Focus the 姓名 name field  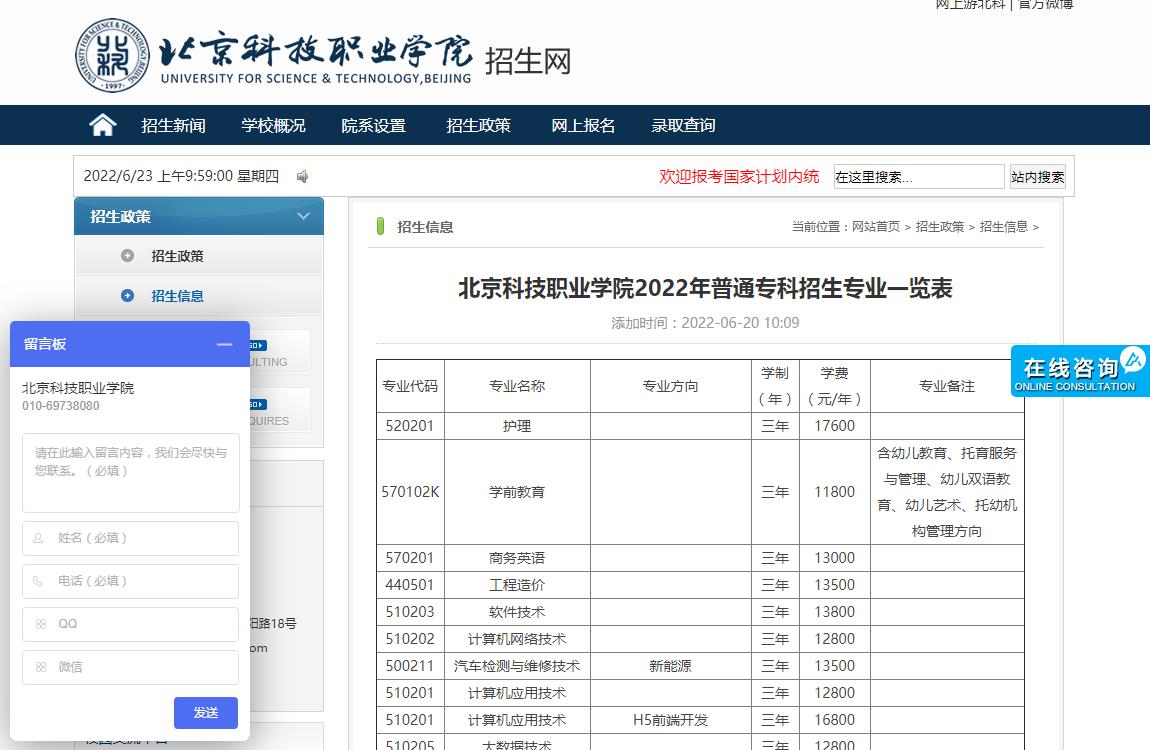pyautogui.click(x=131, y=538)
